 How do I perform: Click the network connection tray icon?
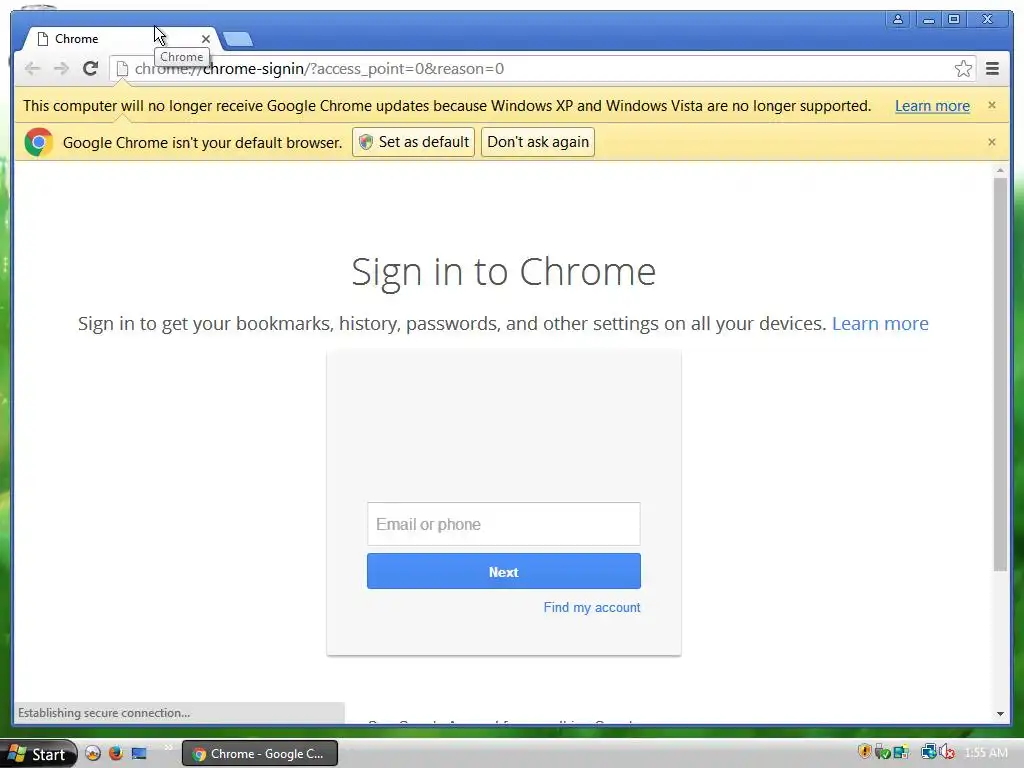click(x=928, y=752)
